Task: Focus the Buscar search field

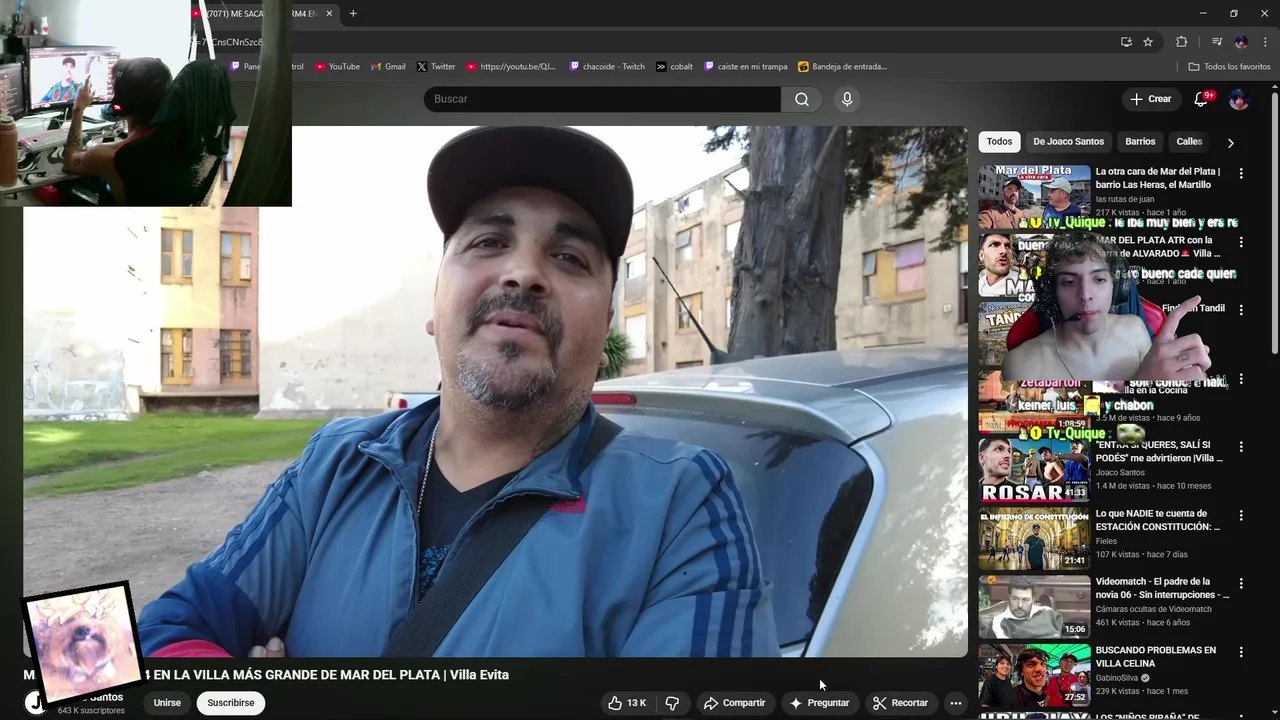Action: tap(602, 99)
